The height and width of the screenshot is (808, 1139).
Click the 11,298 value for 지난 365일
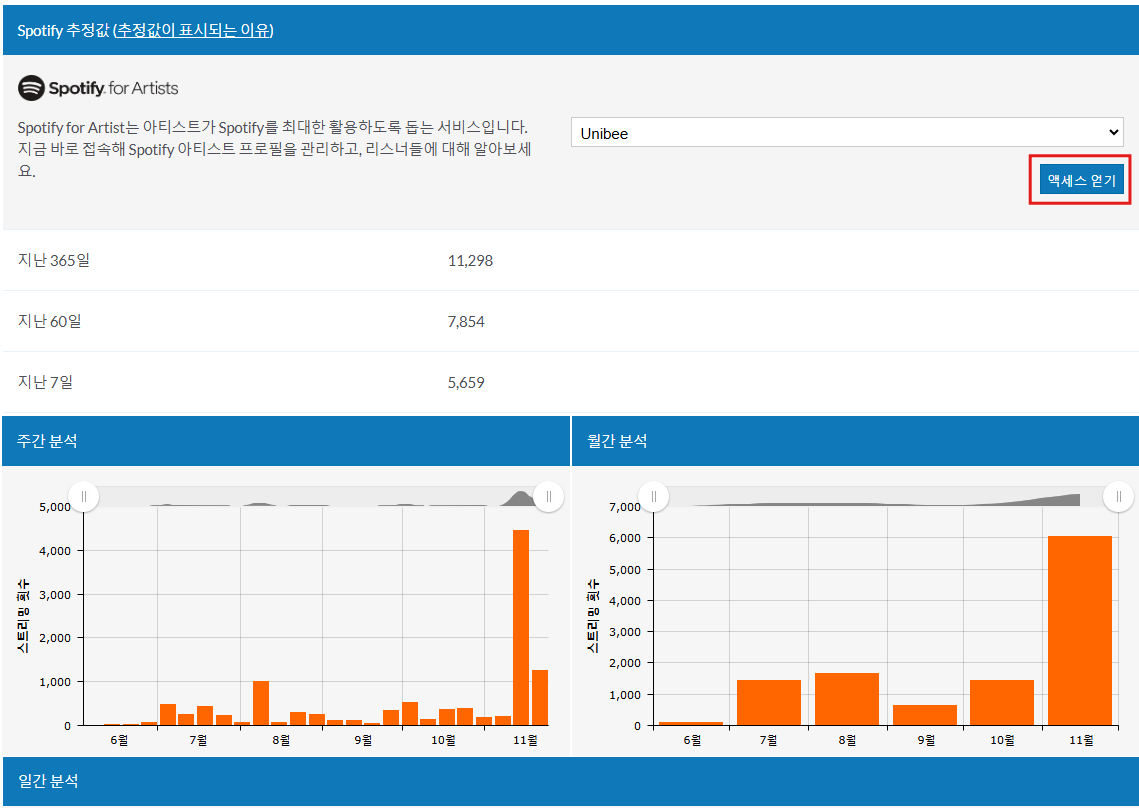pos(470,260)
